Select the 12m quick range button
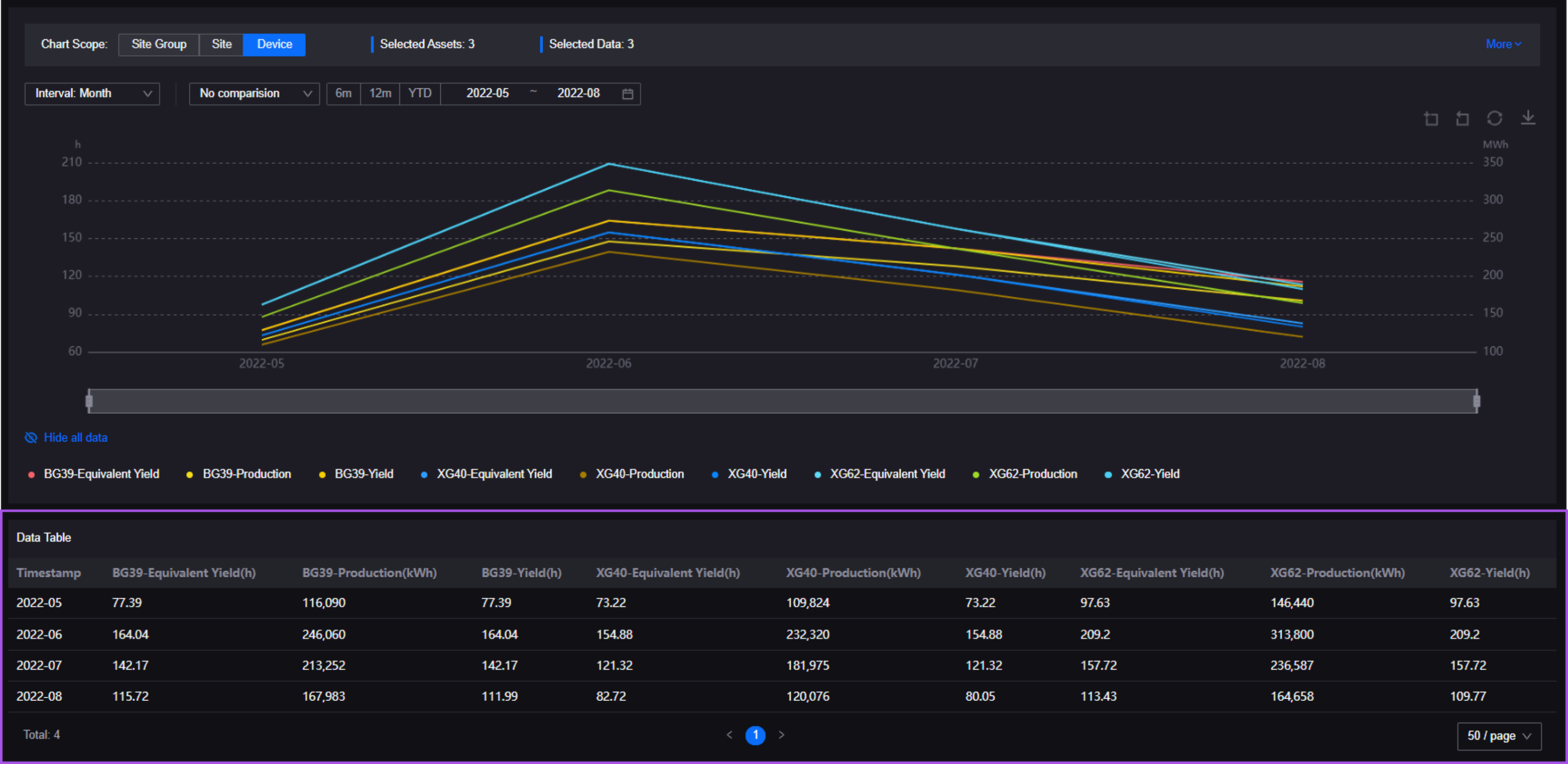The width and height of the screenshot is (1568, 764). coord(380,94)
